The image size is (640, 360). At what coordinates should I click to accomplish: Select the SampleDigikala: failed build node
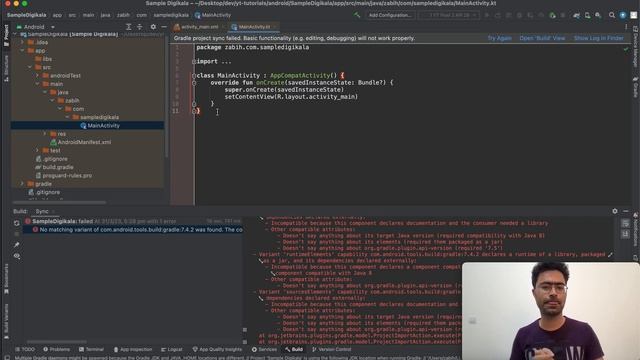[133, 221]
